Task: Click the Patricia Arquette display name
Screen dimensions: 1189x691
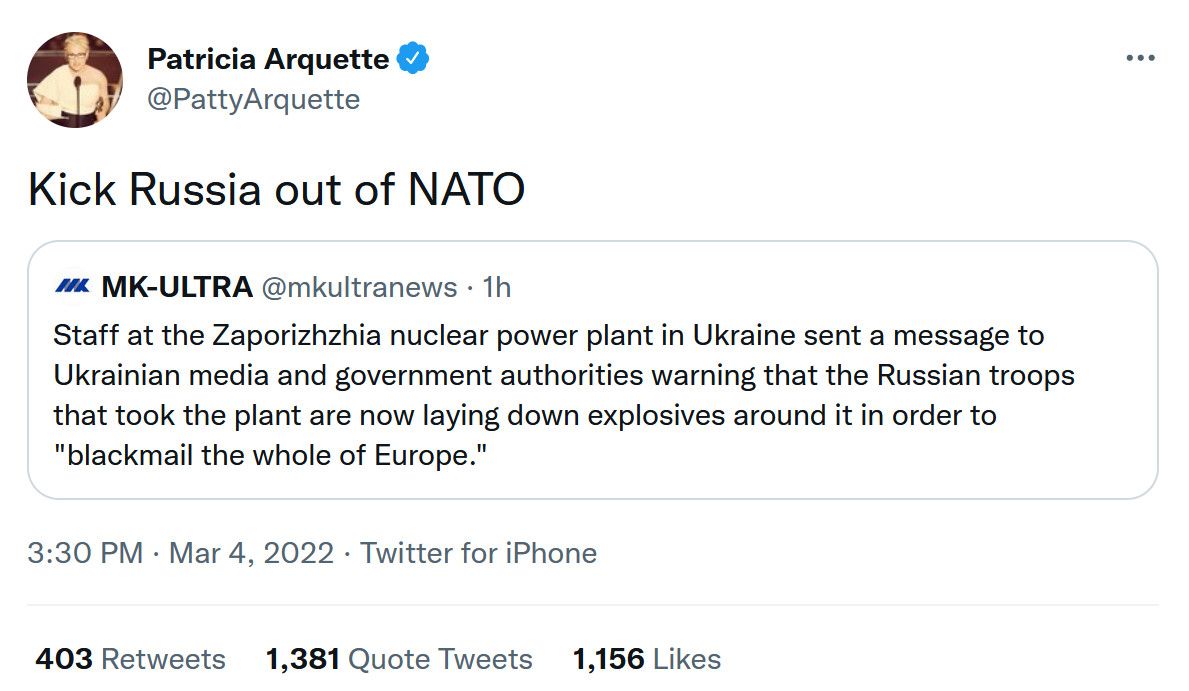Action: click(x=268, y=59)
